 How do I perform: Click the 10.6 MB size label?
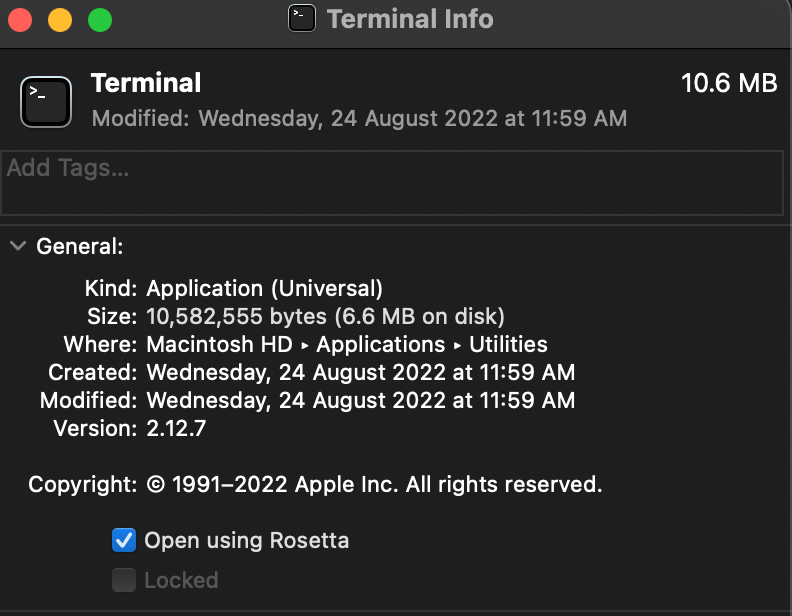(x=729, y=83)
